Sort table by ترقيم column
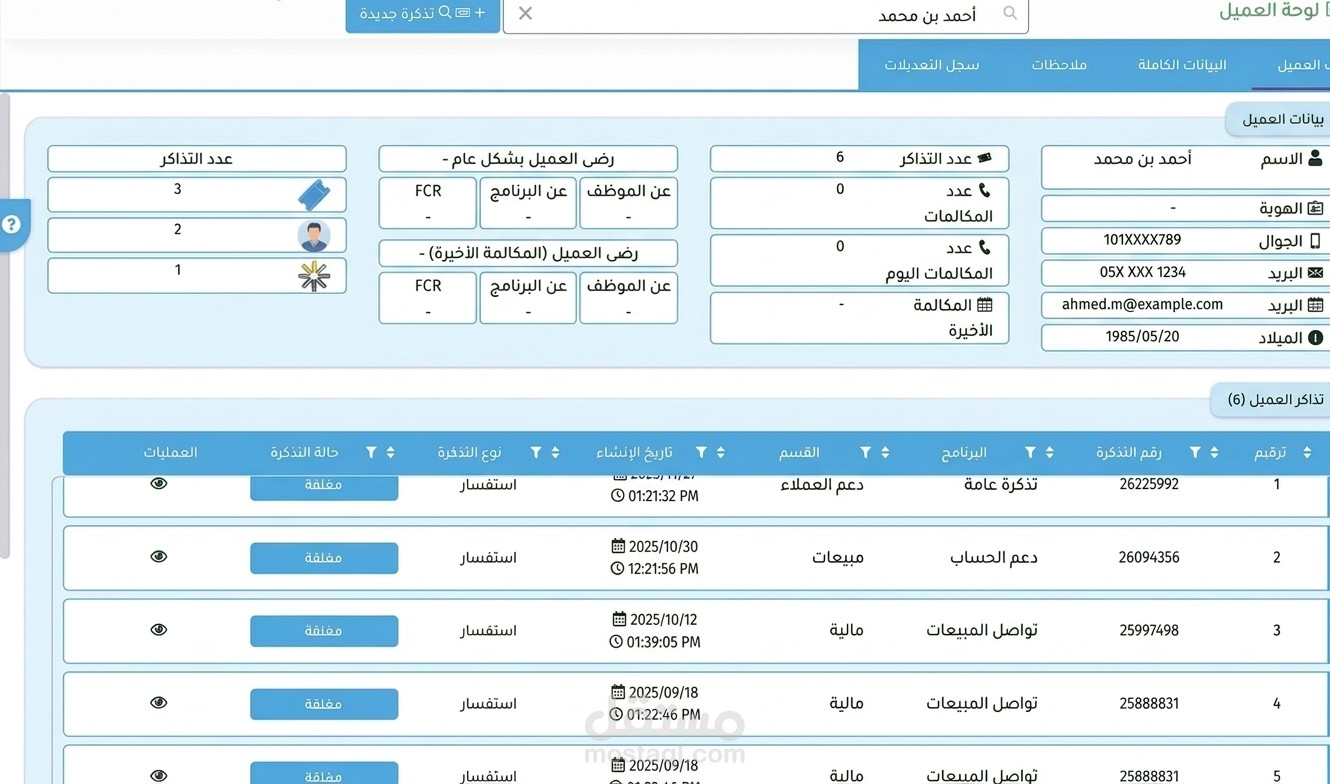Screen dimensions: 1330x784 point(1307,453)
